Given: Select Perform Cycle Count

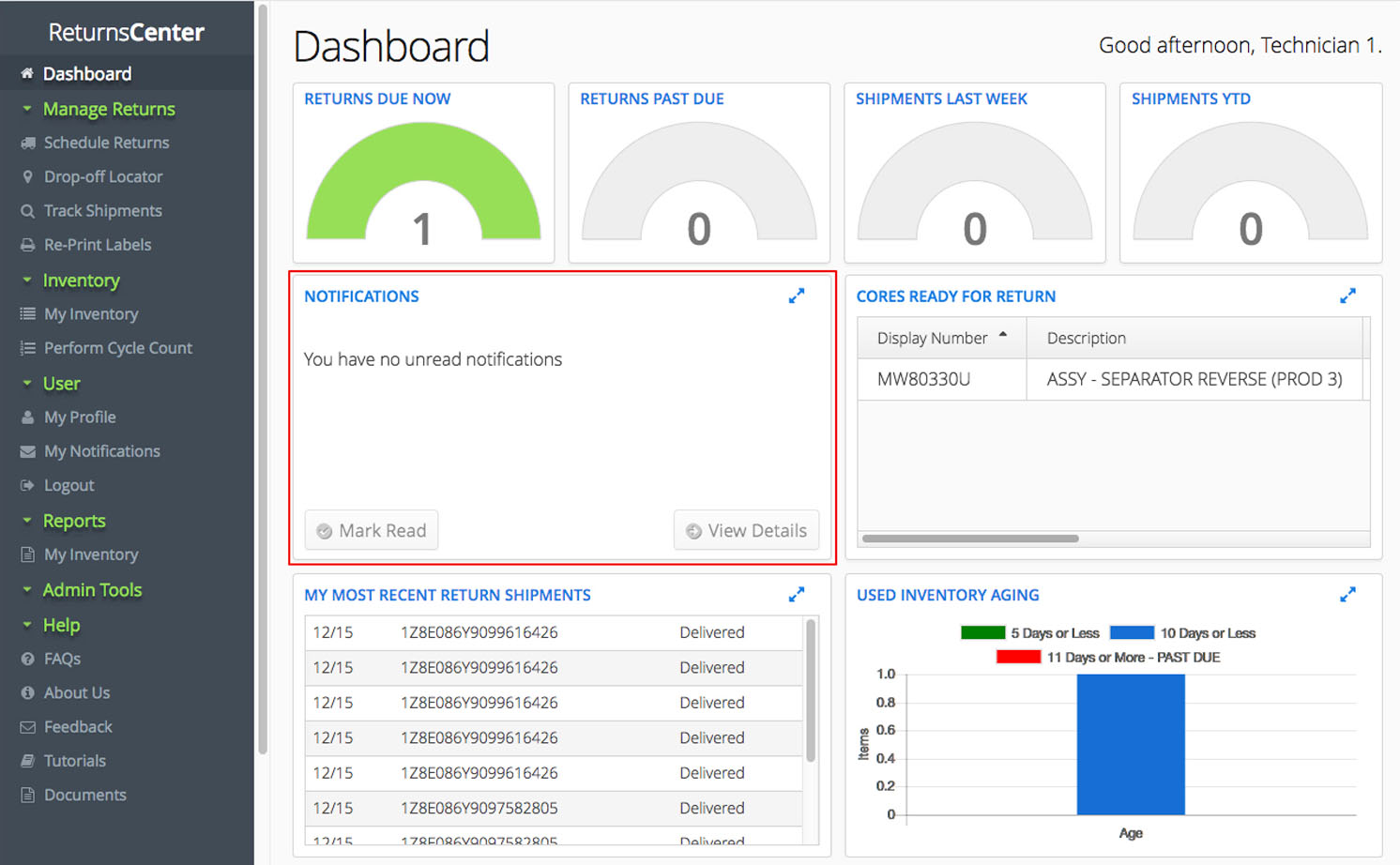Looking at the screenshot, I should pyautogui.click(x=118, y=348).
